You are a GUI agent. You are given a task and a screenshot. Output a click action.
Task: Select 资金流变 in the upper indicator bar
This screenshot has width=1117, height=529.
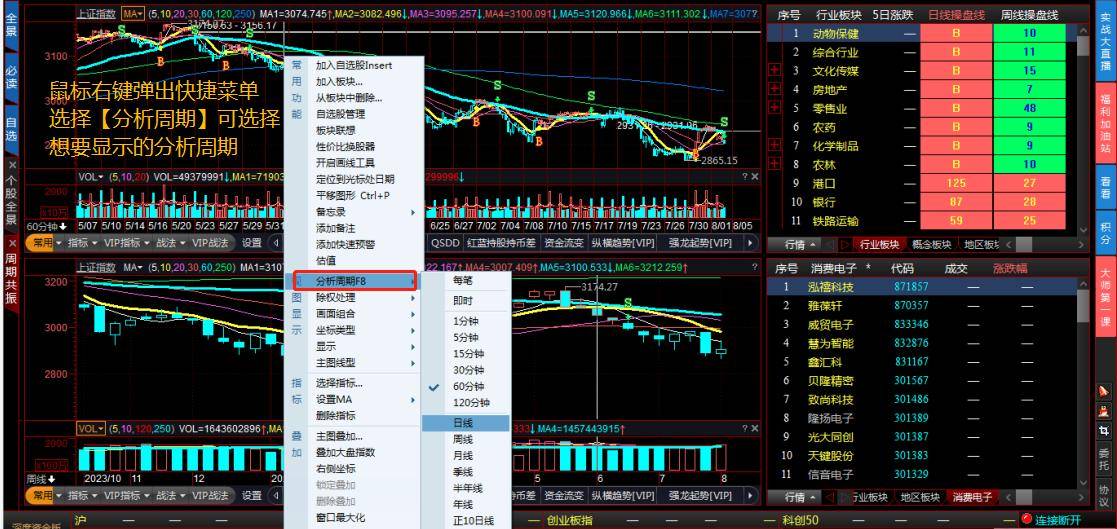click(x=564, y=243)
